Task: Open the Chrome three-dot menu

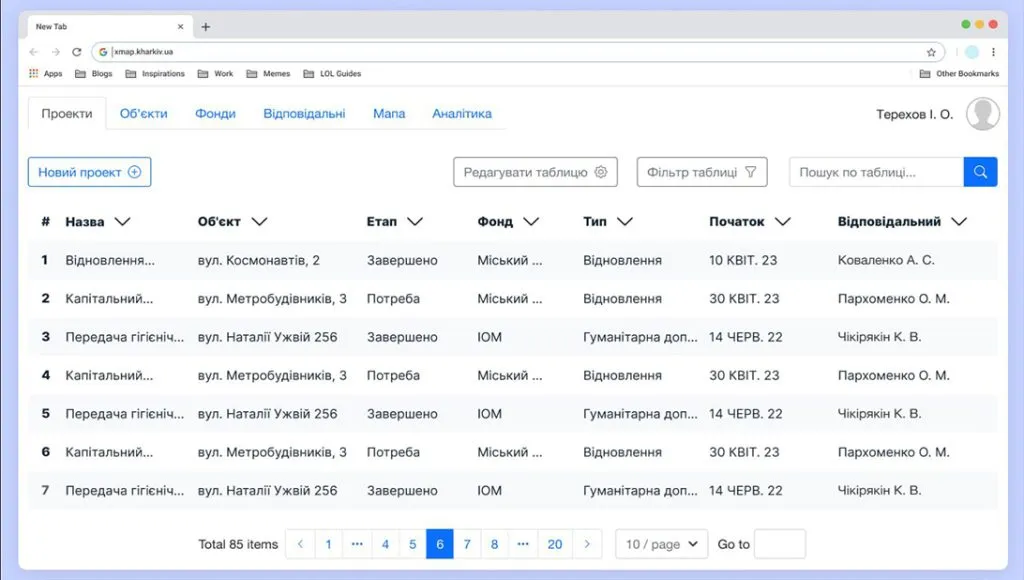Action: pos(993,52)
